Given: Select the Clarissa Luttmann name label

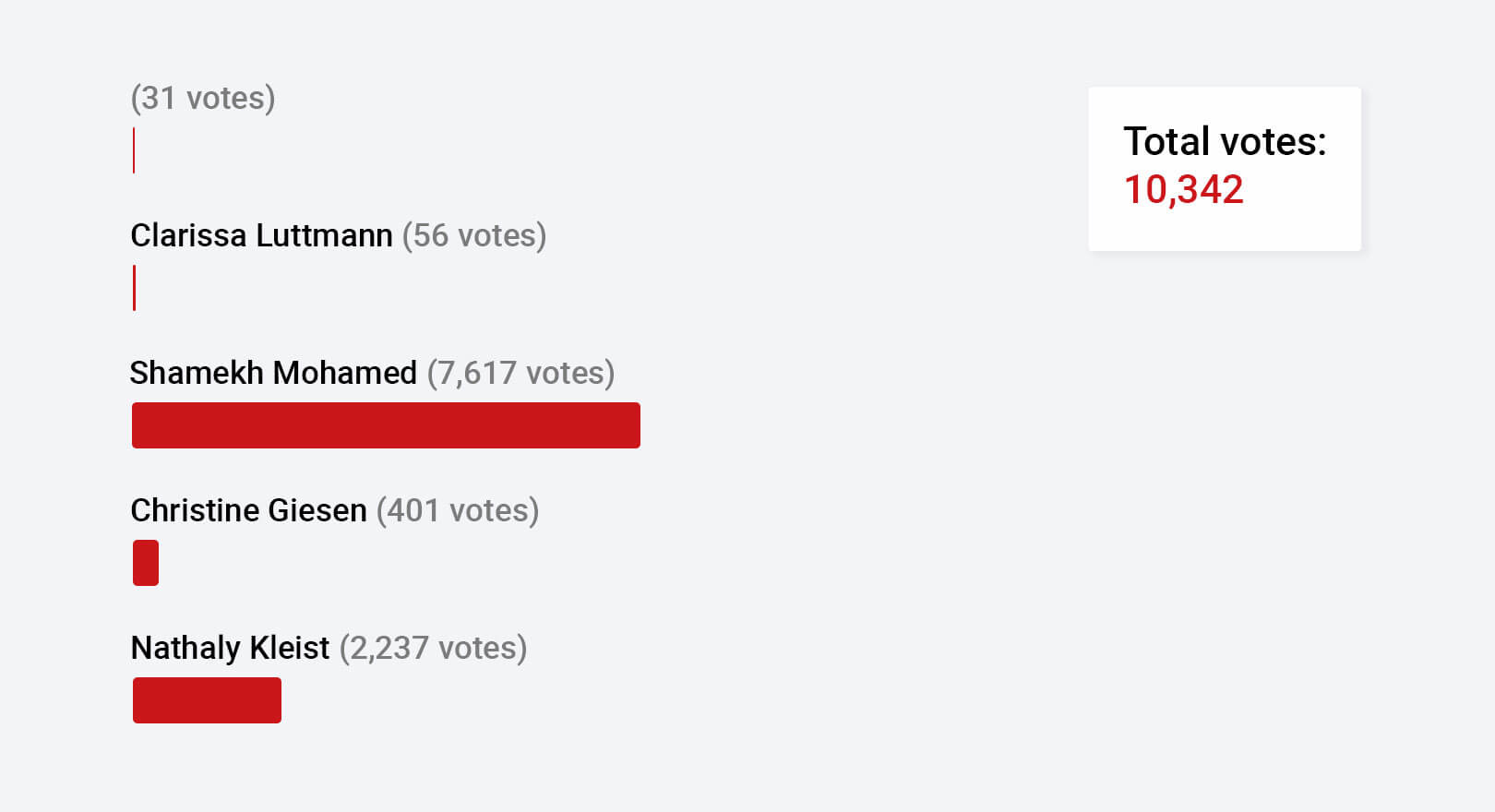Looking at the screenshot, I should tap(261, 235).
